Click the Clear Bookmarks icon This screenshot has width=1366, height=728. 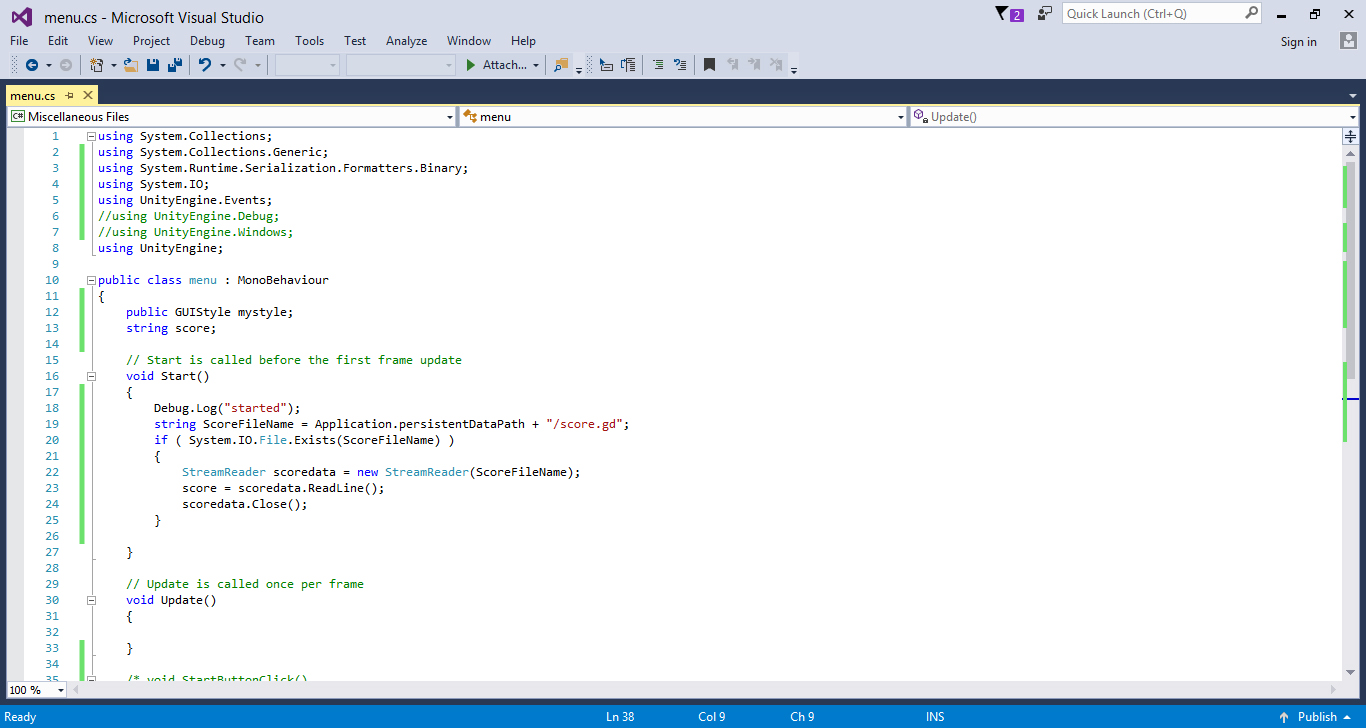tap(777, 65)
